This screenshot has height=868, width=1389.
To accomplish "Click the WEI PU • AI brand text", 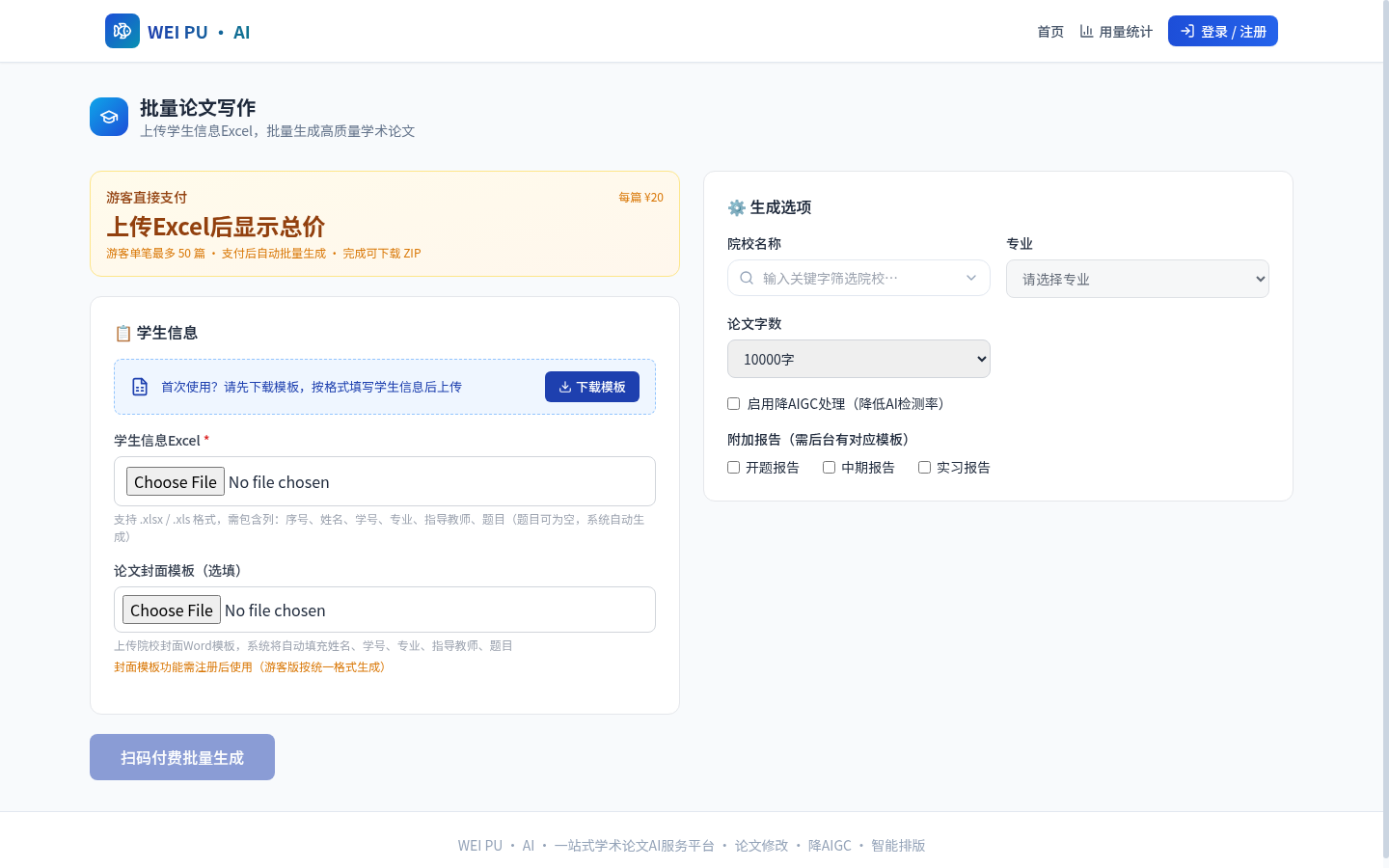I will click(199, 32).
